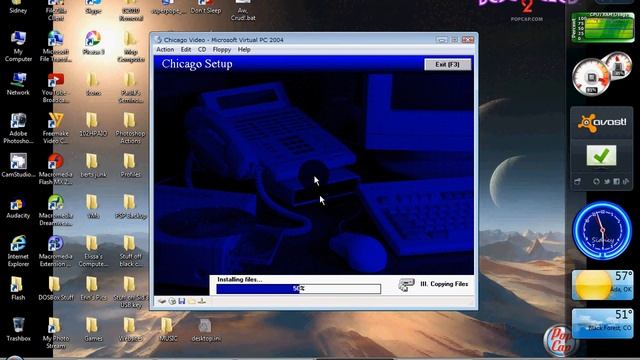Open the Flash folder shortcut

(18, 288)
